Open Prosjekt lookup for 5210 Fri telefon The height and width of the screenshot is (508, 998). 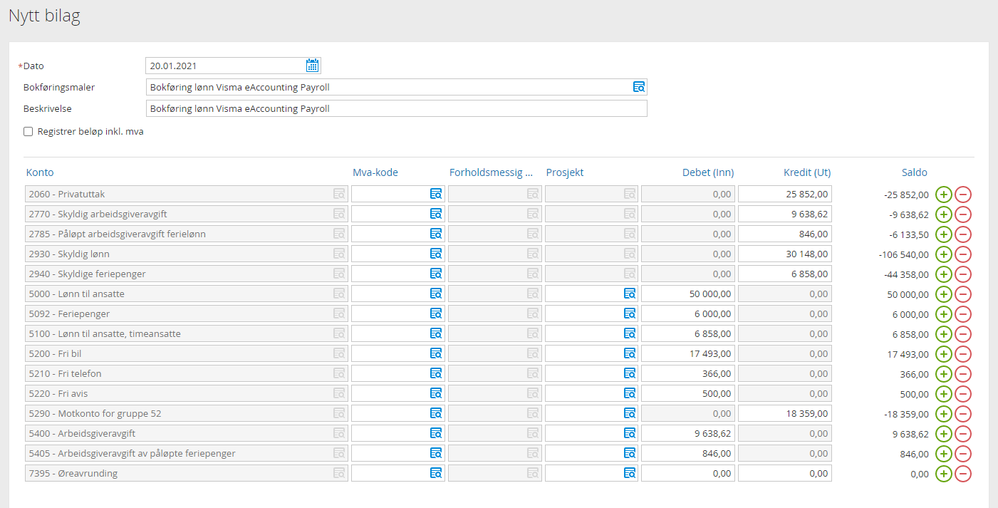point(629,374)
